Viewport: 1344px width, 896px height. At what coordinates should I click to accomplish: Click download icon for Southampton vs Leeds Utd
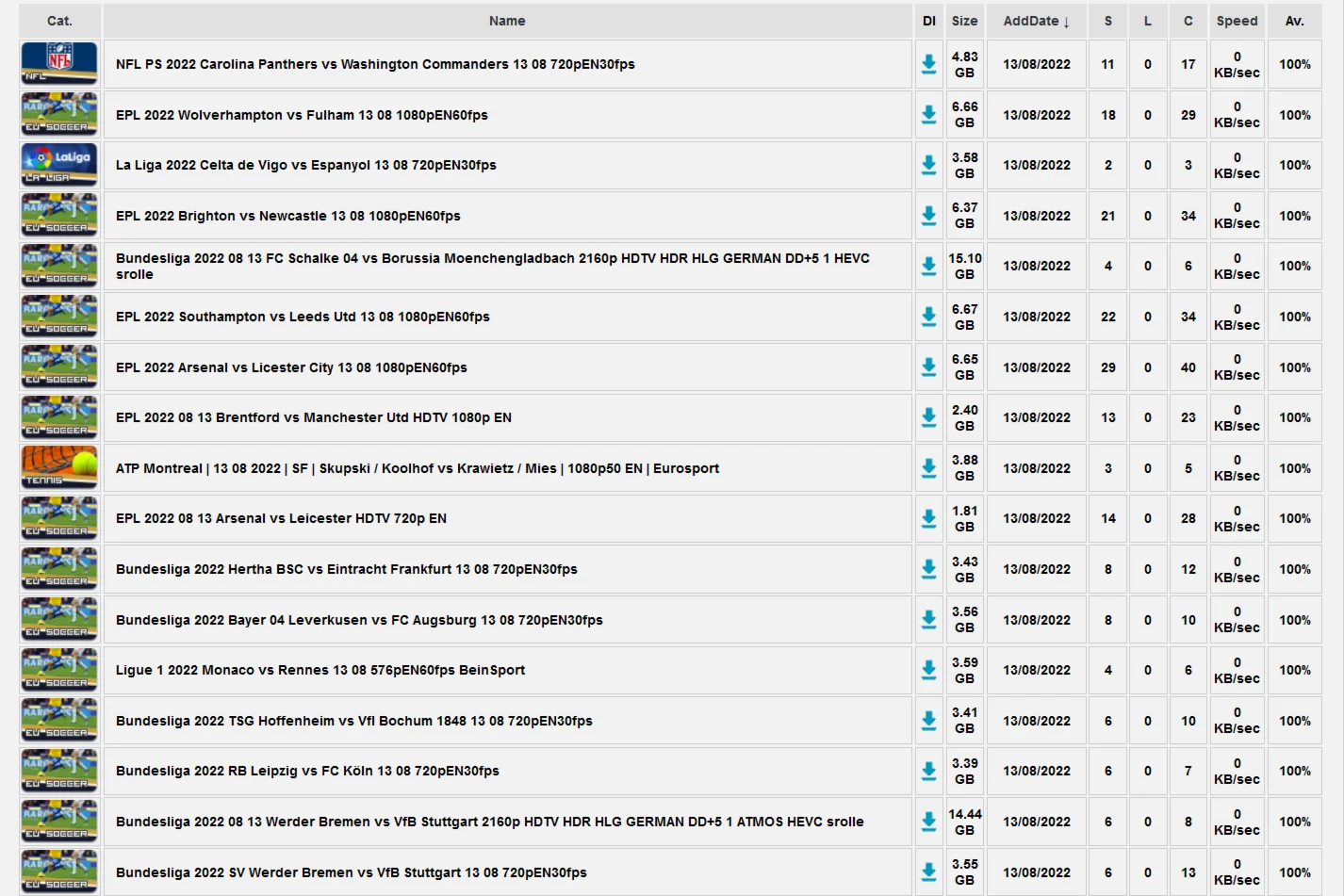point(928,317)
